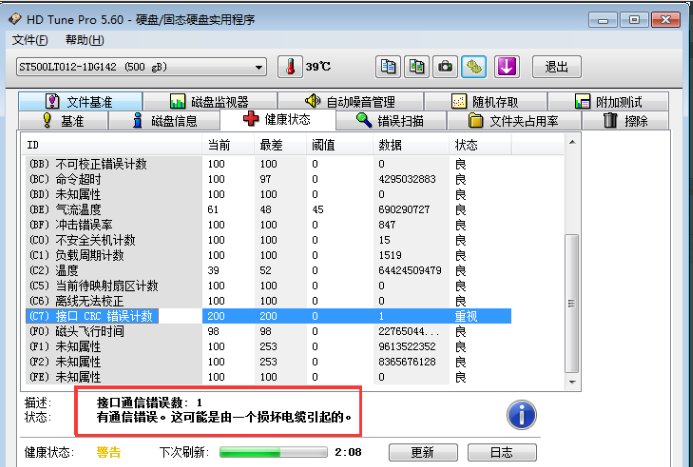Image resolution: width=693 pixels, height=467 pixels.
Task: Select the (C1) 负载周期计数 row
Action: (268, 255)
